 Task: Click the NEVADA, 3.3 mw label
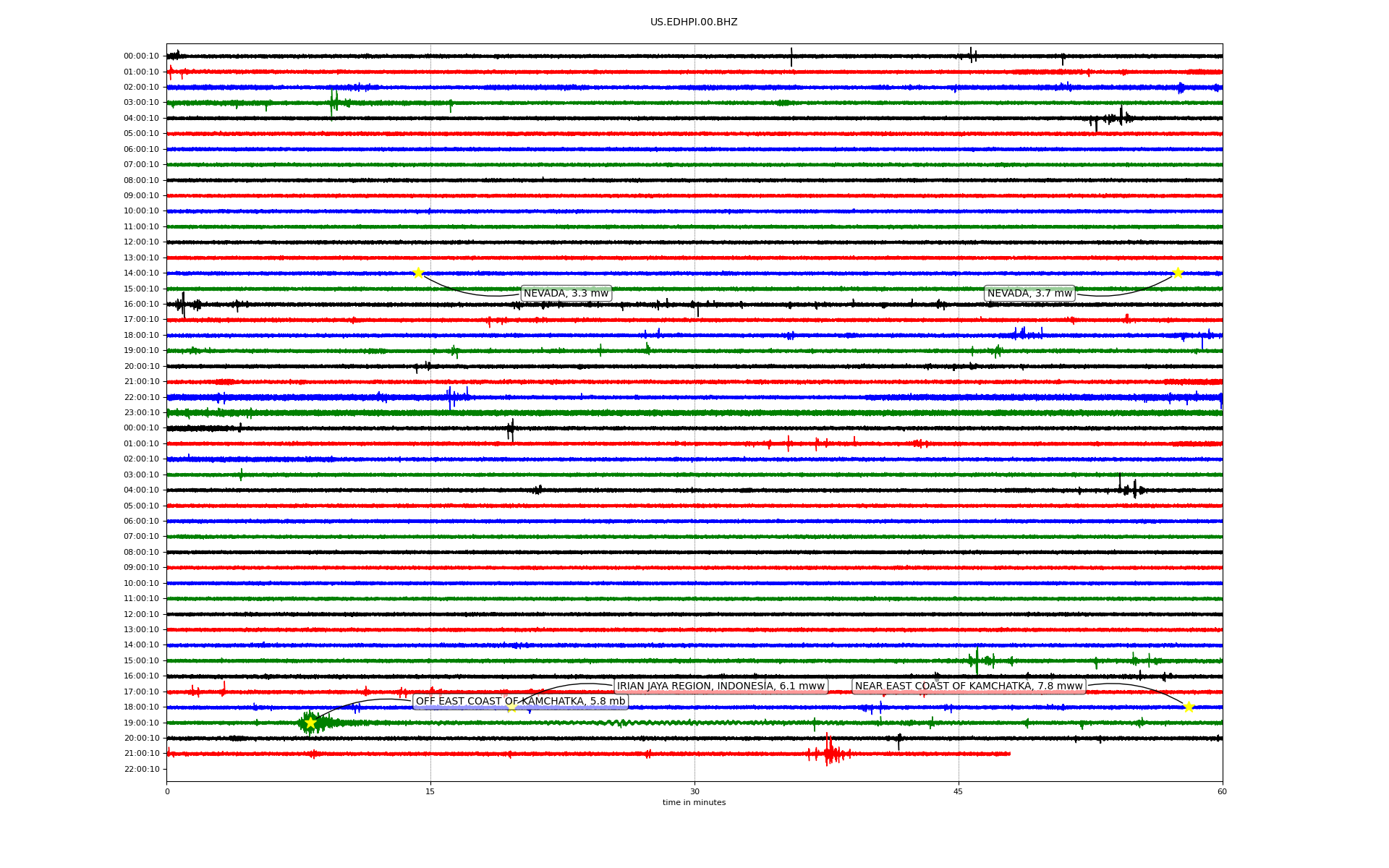point(566,293)
